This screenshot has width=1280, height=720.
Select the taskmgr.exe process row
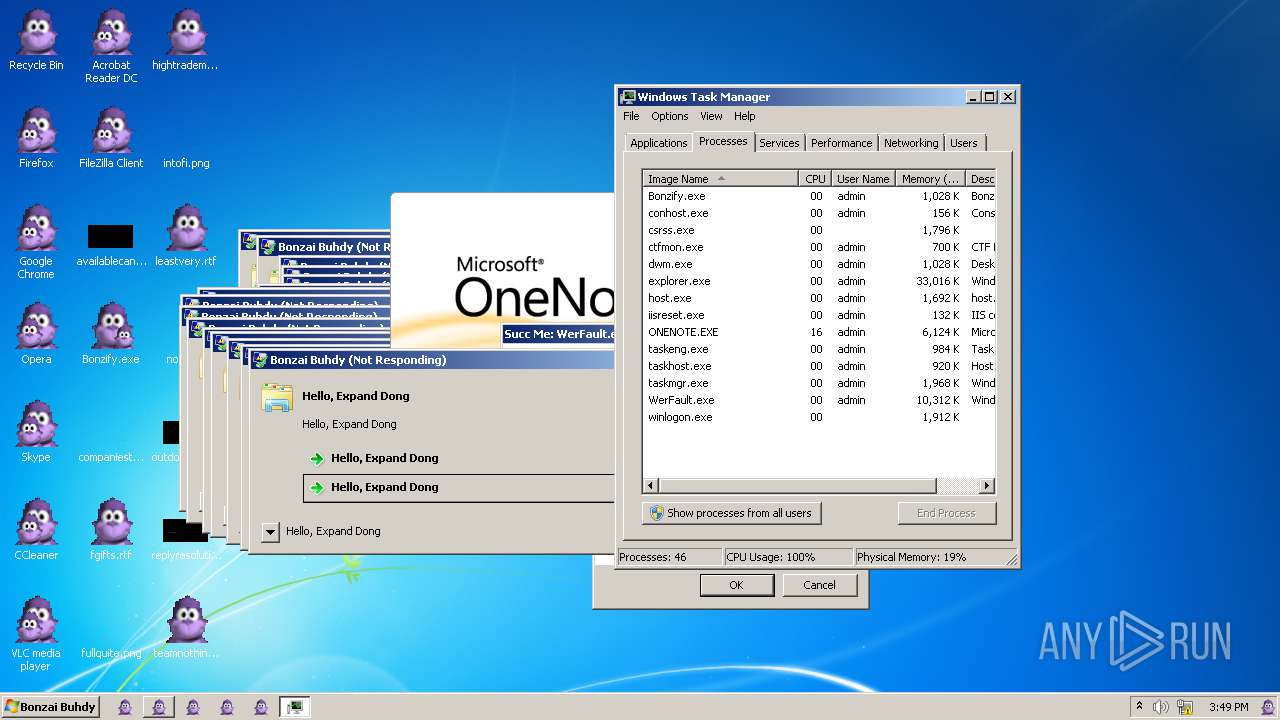819,383
